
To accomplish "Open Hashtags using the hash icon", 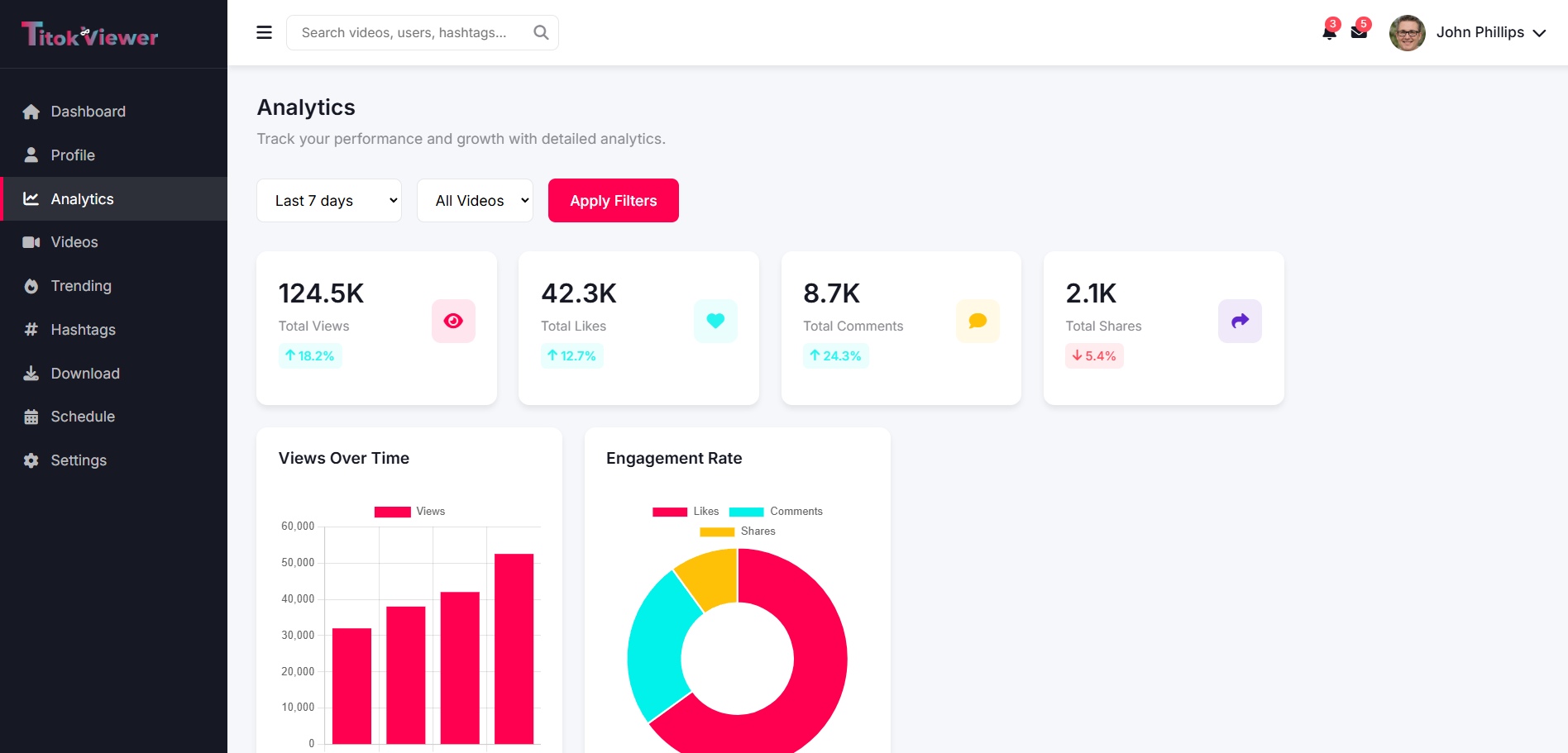I will coord(31,329).
